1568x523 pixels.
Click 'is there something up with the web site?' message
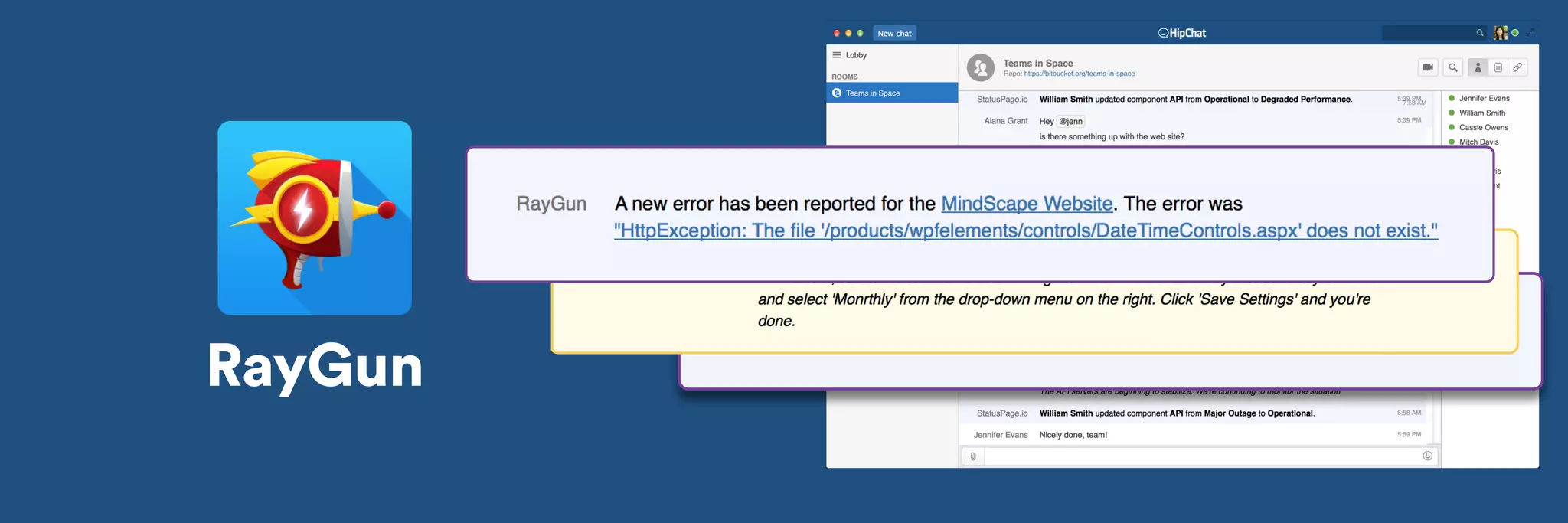(1112, 137)
